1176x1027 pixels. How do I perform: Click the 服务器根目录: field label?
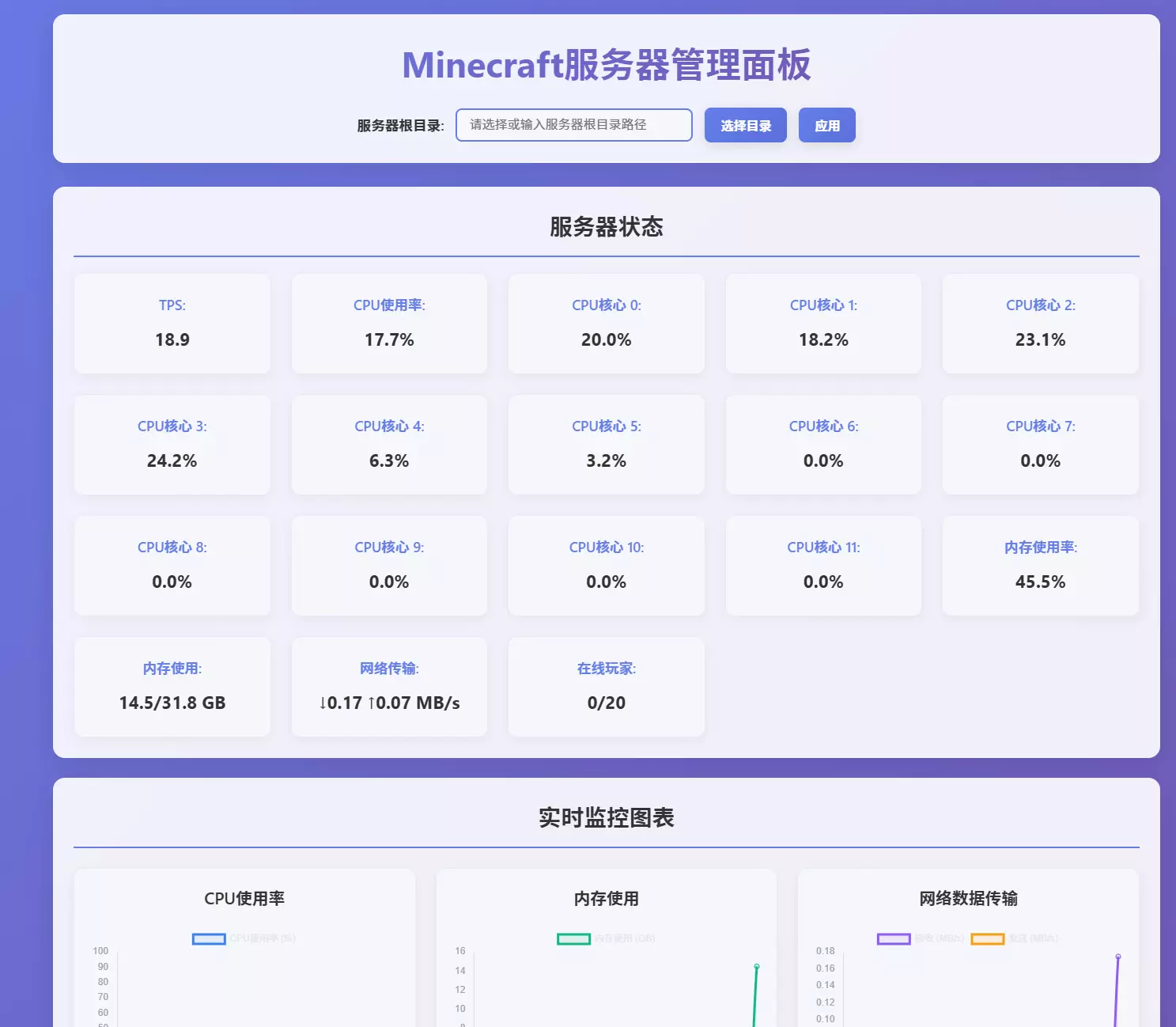click(400, 126)
